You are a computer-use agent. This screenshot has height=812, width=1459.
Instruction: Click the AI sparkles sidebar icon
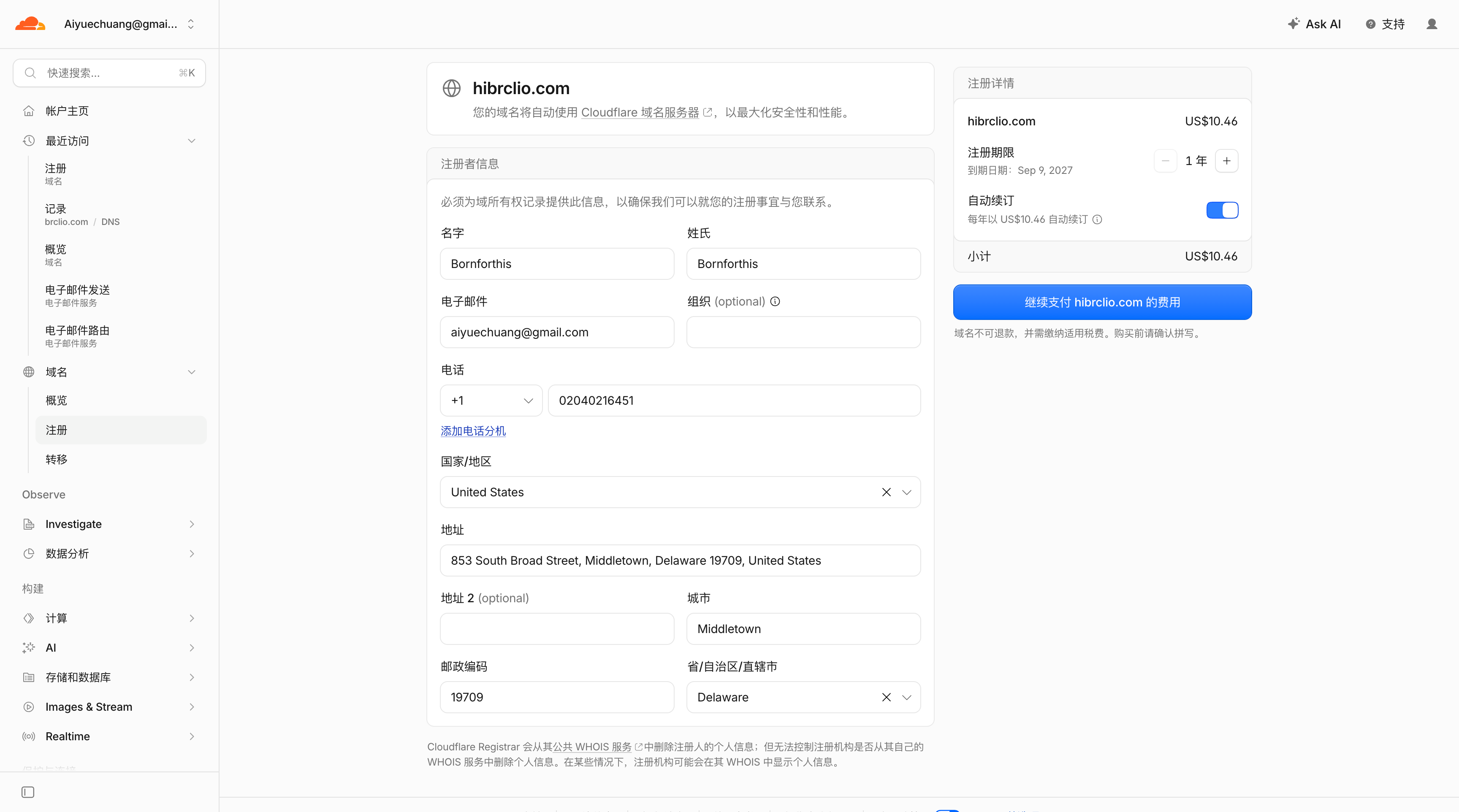pos(28,647)
